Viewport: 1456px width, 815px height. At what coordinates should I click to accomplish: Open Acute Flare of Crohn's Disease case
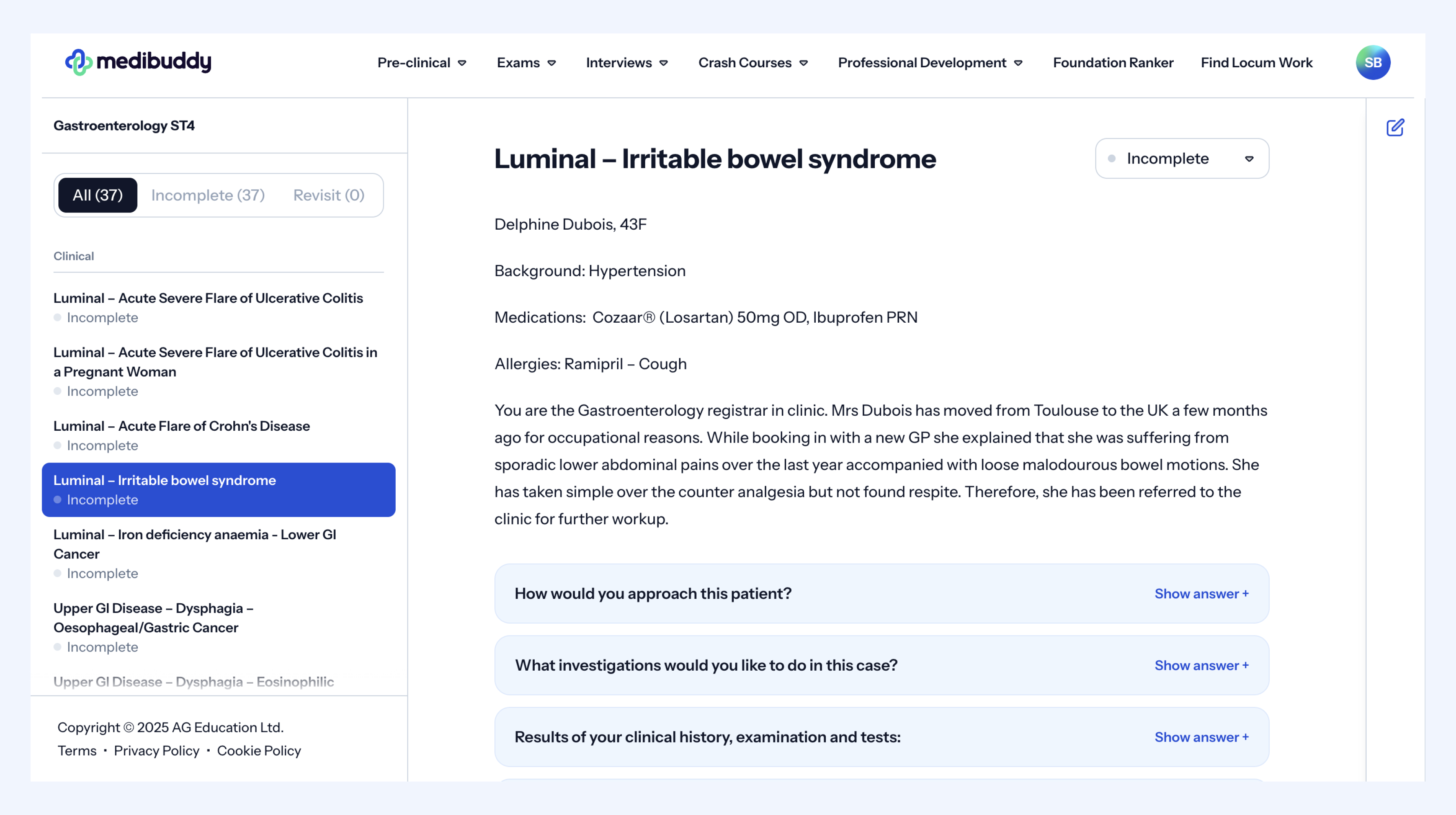181,426
